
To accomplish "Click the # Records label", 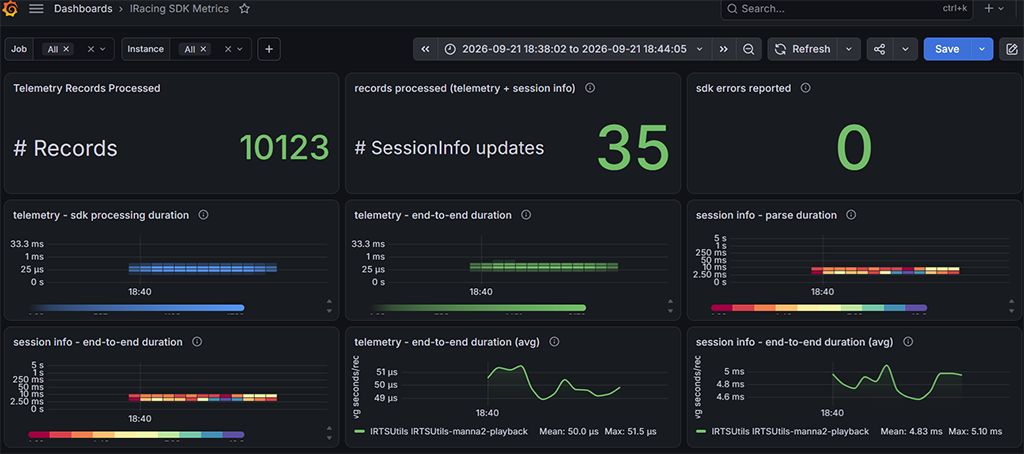I will tap(65, 148).
